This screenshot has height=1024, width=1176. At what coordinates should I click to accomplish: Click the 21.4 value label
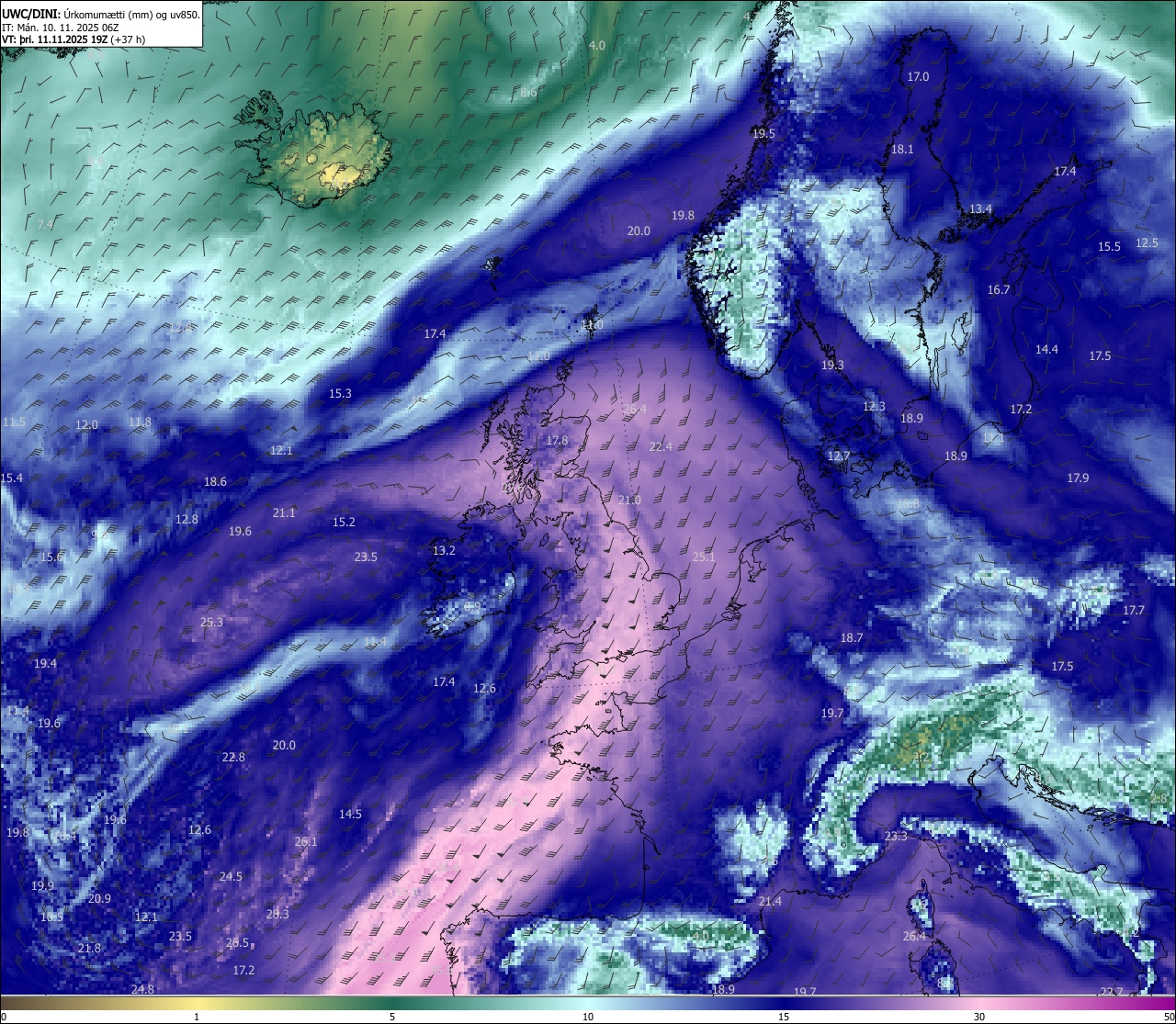coord(770,901)
